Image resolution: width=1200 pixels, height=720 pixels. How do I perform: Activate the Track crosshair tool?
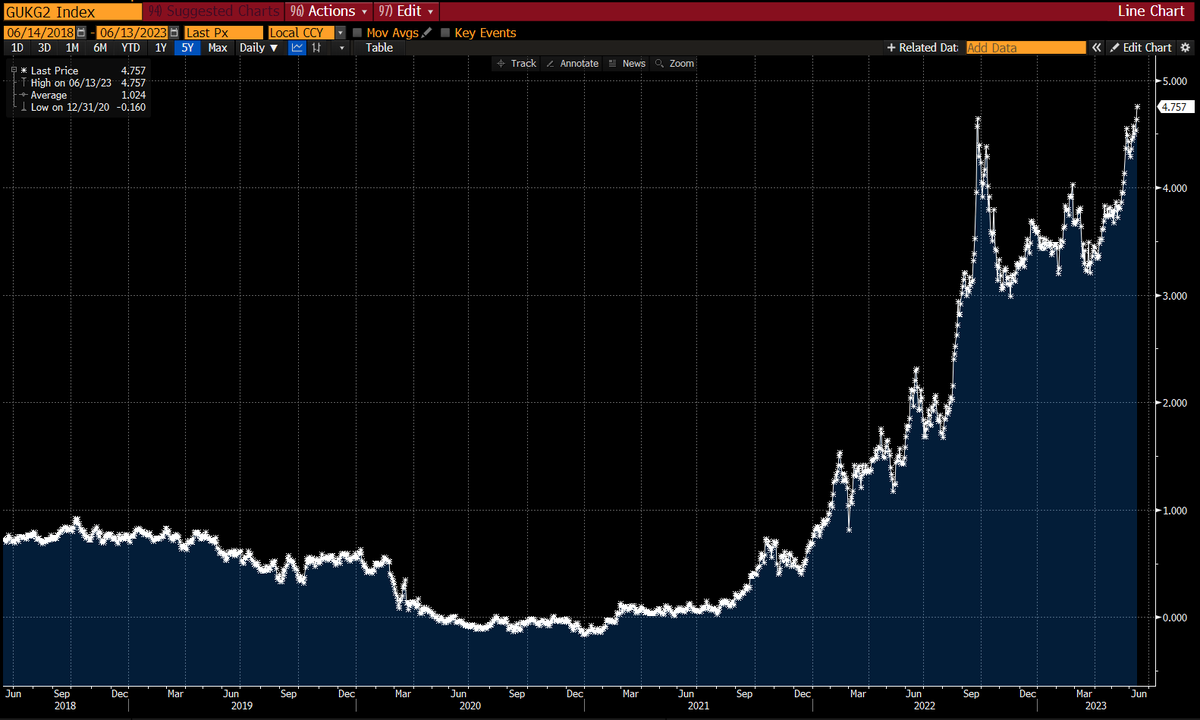pos(517,63)
